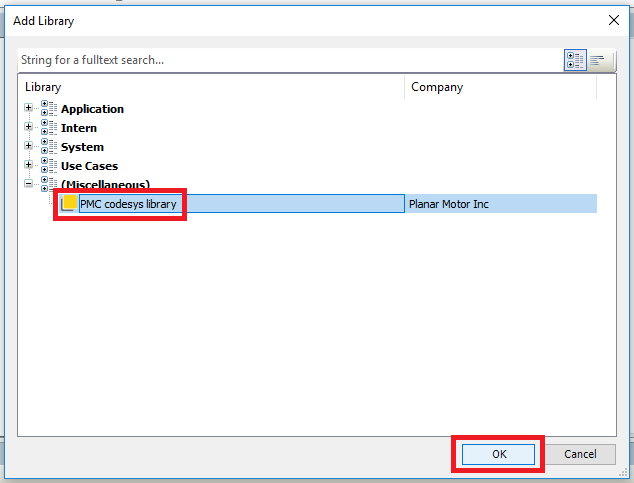The image size is (634, 483).
Task: Close the Add Library window
Action: coord(612,20)
